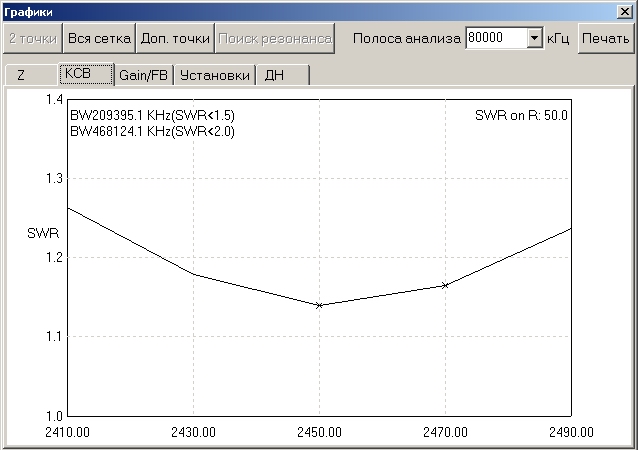
Task: Click the "SWR on R: 50.0" label
Action: [x=521, y=116]
